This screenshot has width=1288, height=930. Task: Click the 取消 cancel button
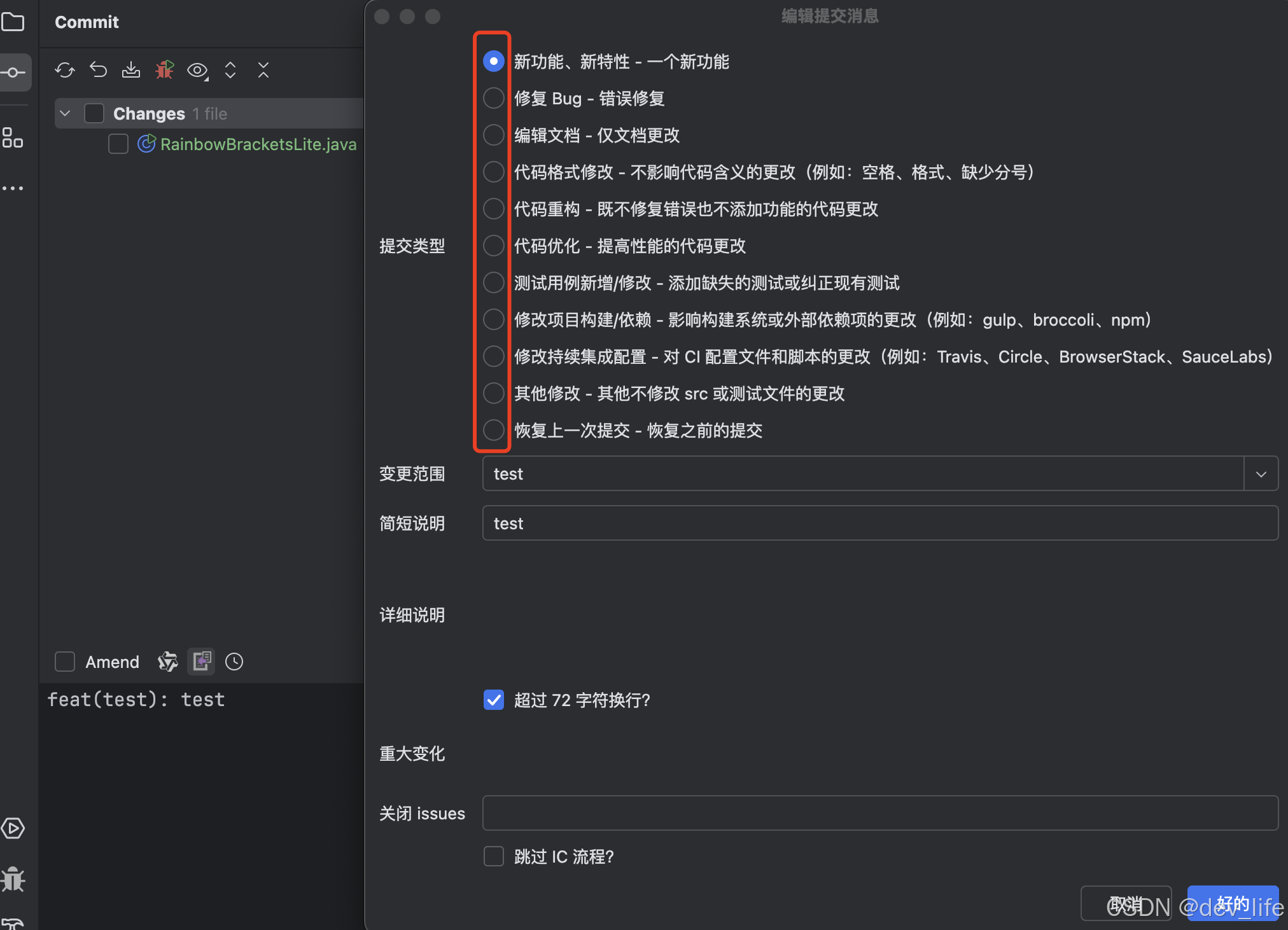coord(1125,903)
